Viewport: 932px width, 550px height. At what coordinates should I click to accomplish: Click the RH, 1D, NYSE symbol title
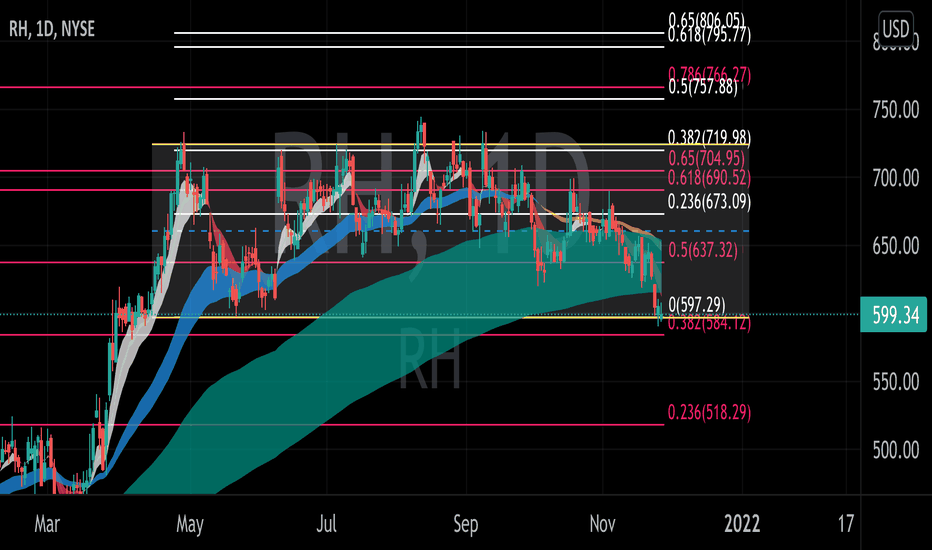pyautogui.click(x=52, y=29)
